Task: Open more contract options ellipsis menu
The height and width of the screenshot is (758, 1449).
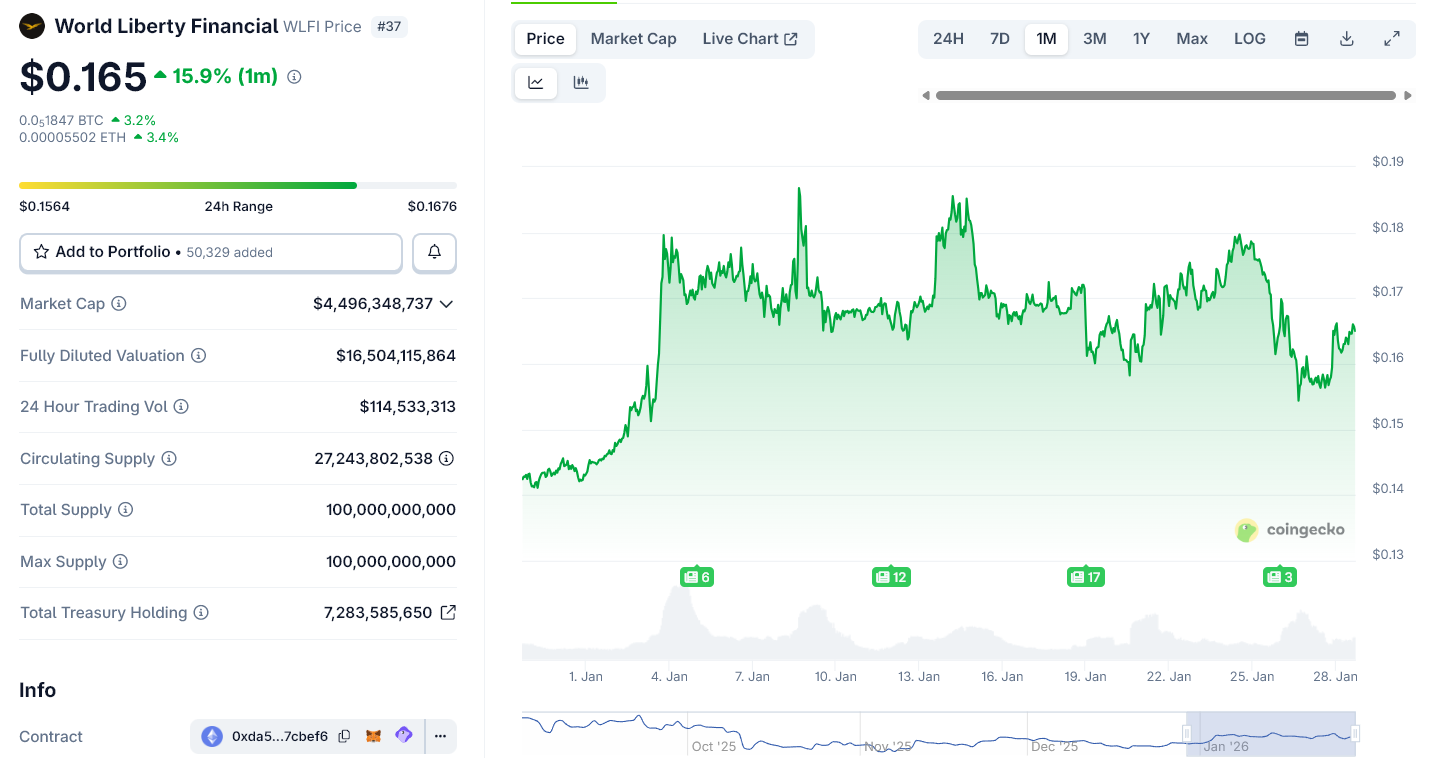Action: pos(440,736)
